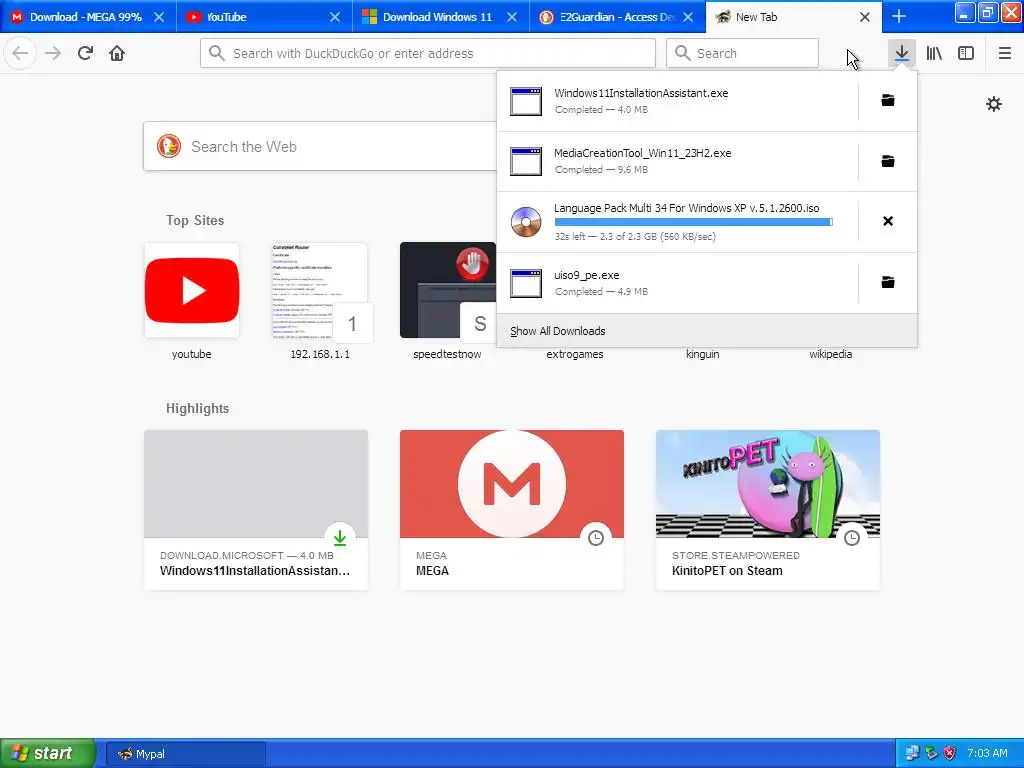Open the Windows11InstallationAssistant highlight card
Image resolution: width=1024 pixels, height=768 pixels.
tap(256, 510)
